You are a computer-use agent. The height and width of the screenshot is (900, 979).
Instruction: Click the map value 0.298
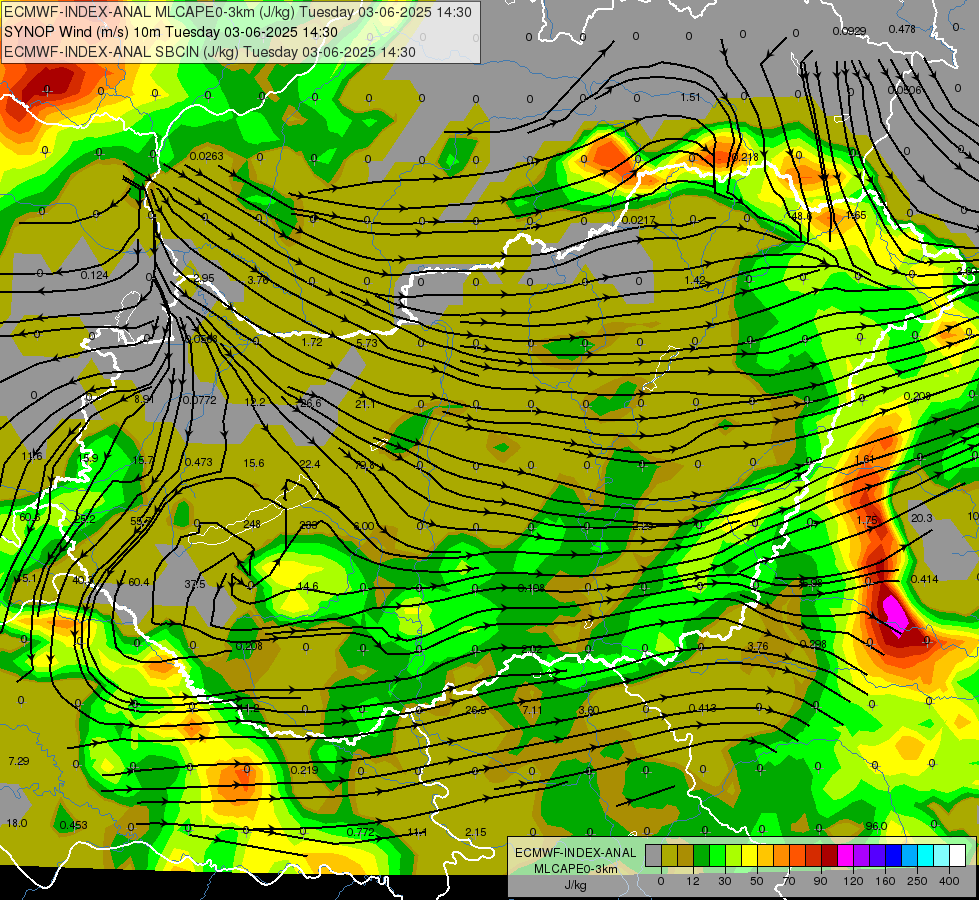(814, 644)
